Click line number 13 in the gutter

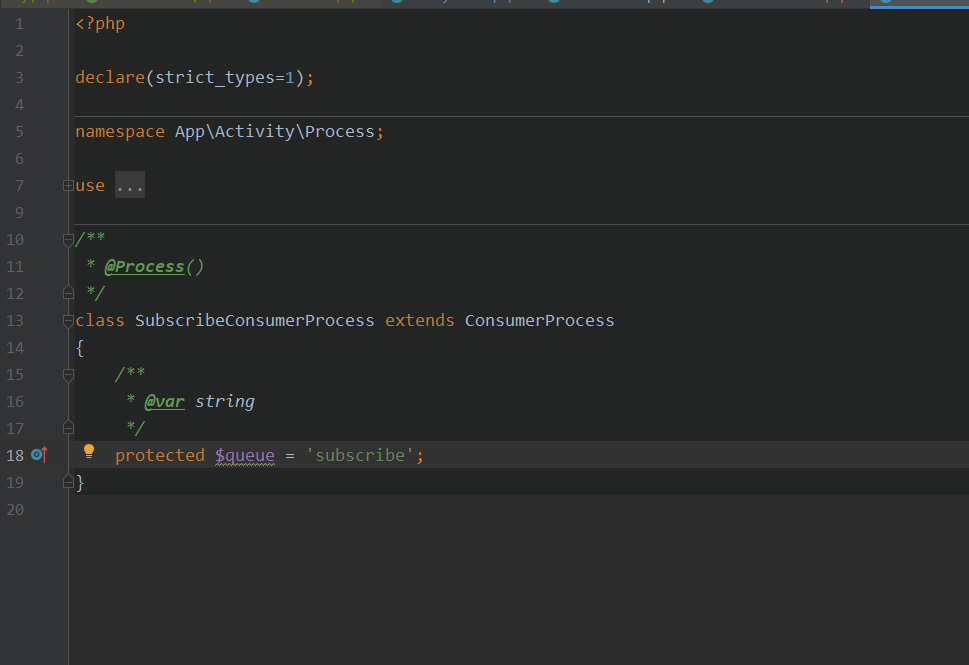coord(15,320)
